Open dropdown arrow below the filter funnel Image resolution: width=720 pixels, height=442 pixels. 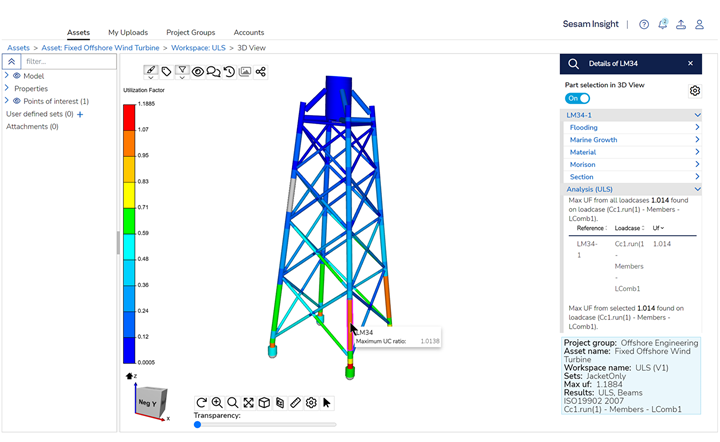182,78
